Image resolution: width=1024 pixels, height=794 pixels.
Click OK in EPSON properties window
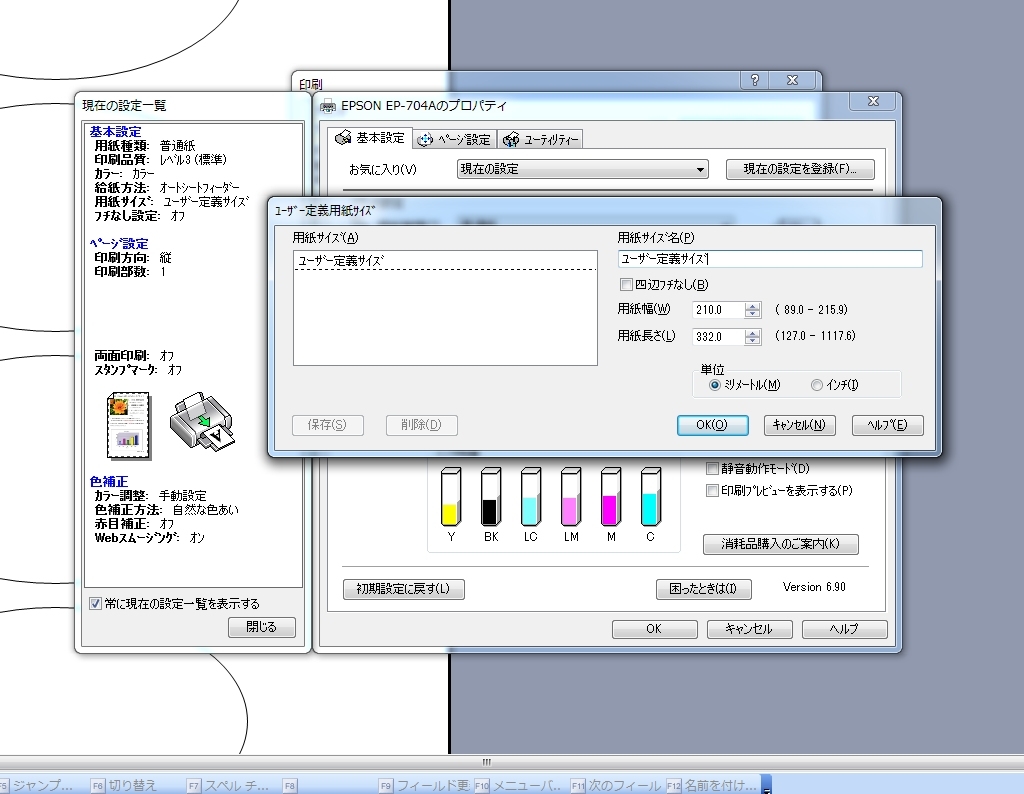pos(654,629)
